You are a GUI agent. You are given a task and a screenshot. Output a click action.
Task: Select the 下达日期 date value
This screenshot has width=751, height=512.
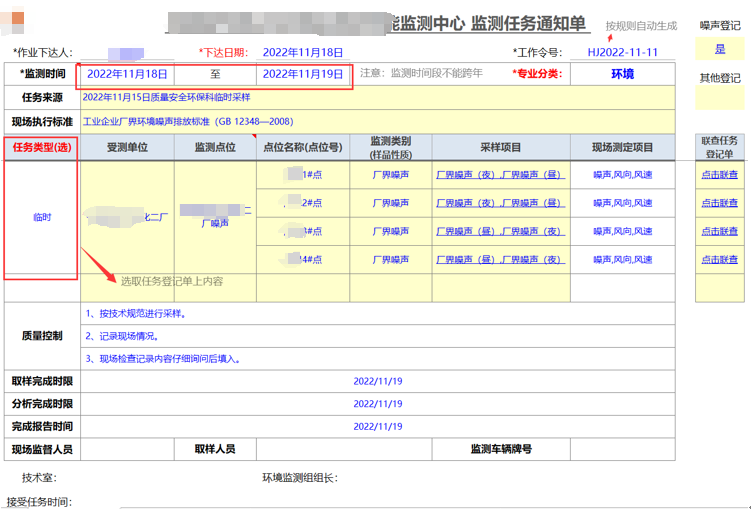pyautogui.click(x=303, y=52)
